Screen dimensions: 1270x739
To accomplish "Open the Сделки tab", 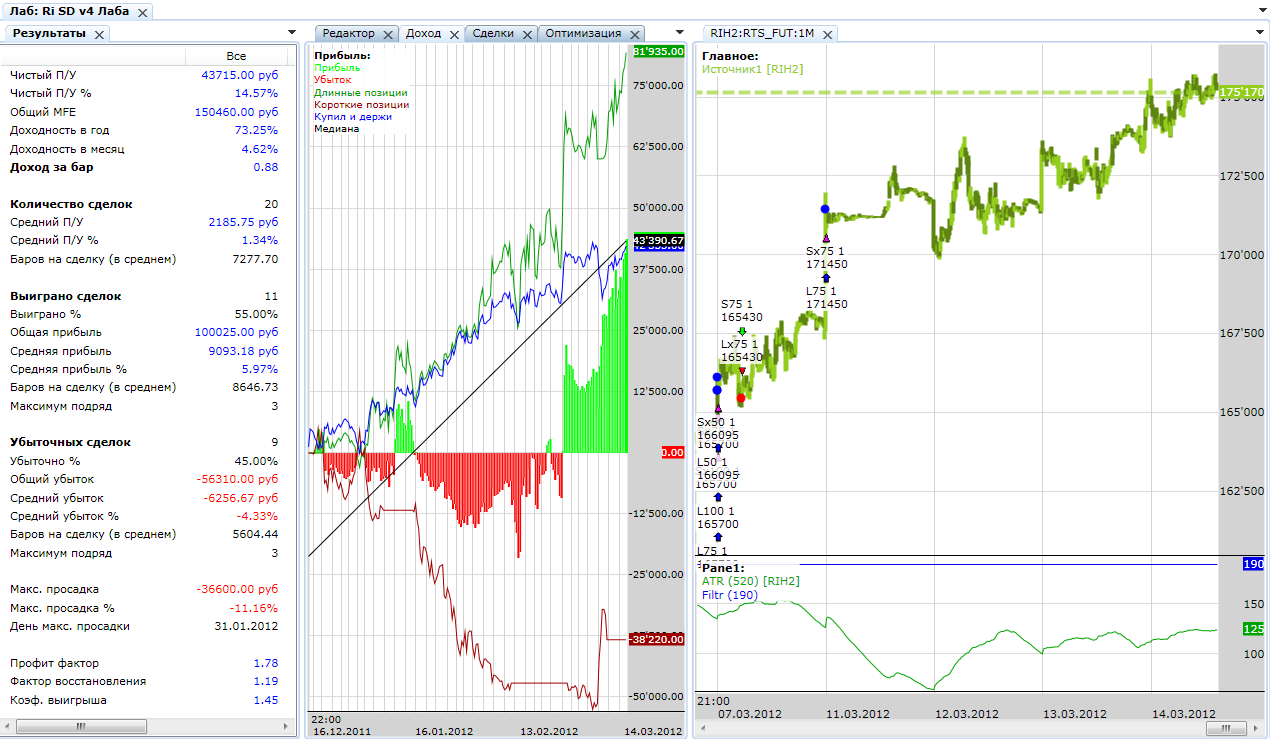I will tap(493, 33).
